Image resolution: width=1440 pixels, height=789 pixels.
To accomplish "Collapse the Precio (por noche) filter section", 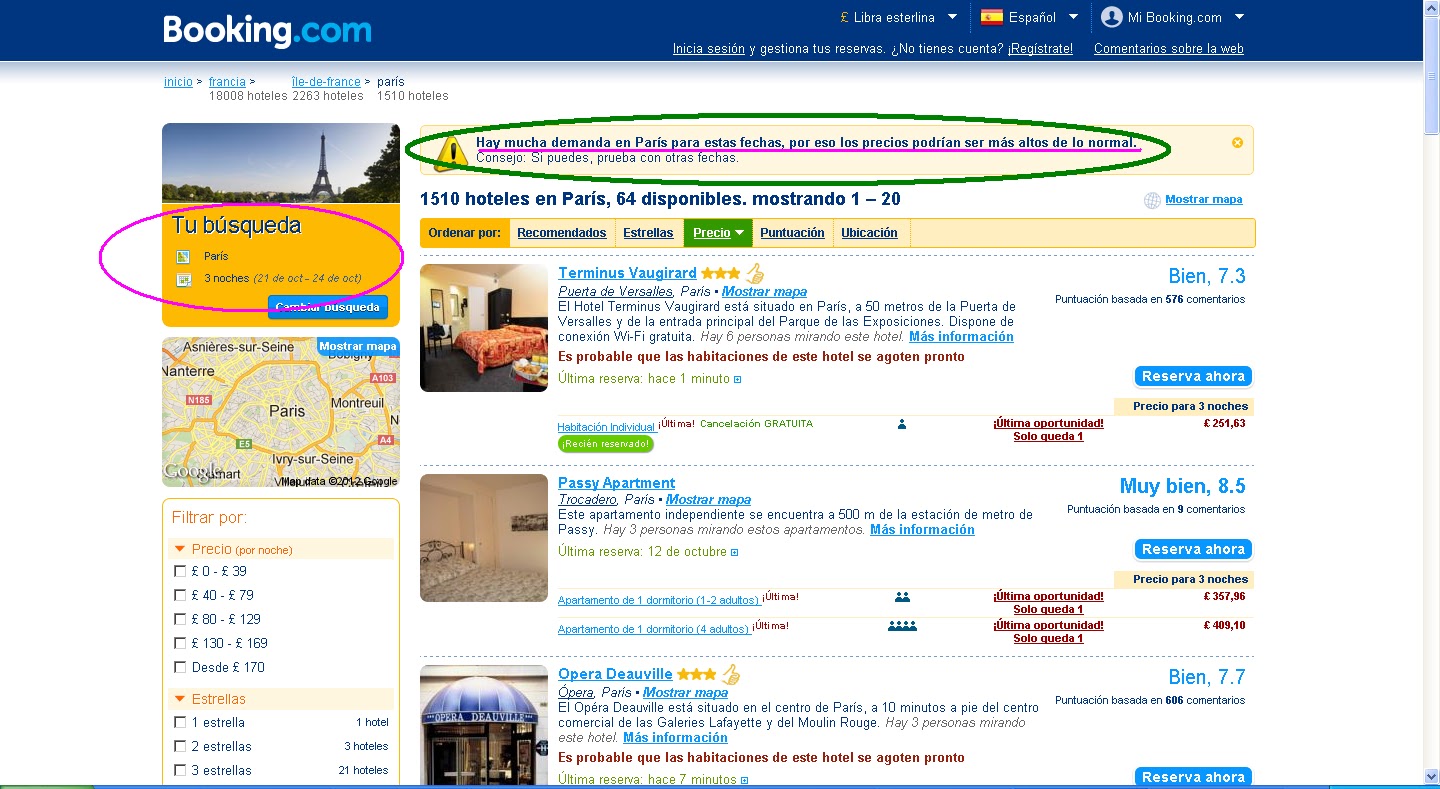I will pyautogui.click(x=180, y=549).
